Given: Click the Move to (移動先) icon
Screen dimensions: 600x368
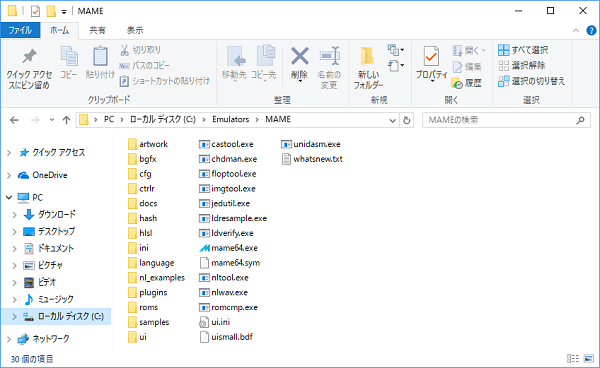Looking at the screenshot, I should pos(236,57).
